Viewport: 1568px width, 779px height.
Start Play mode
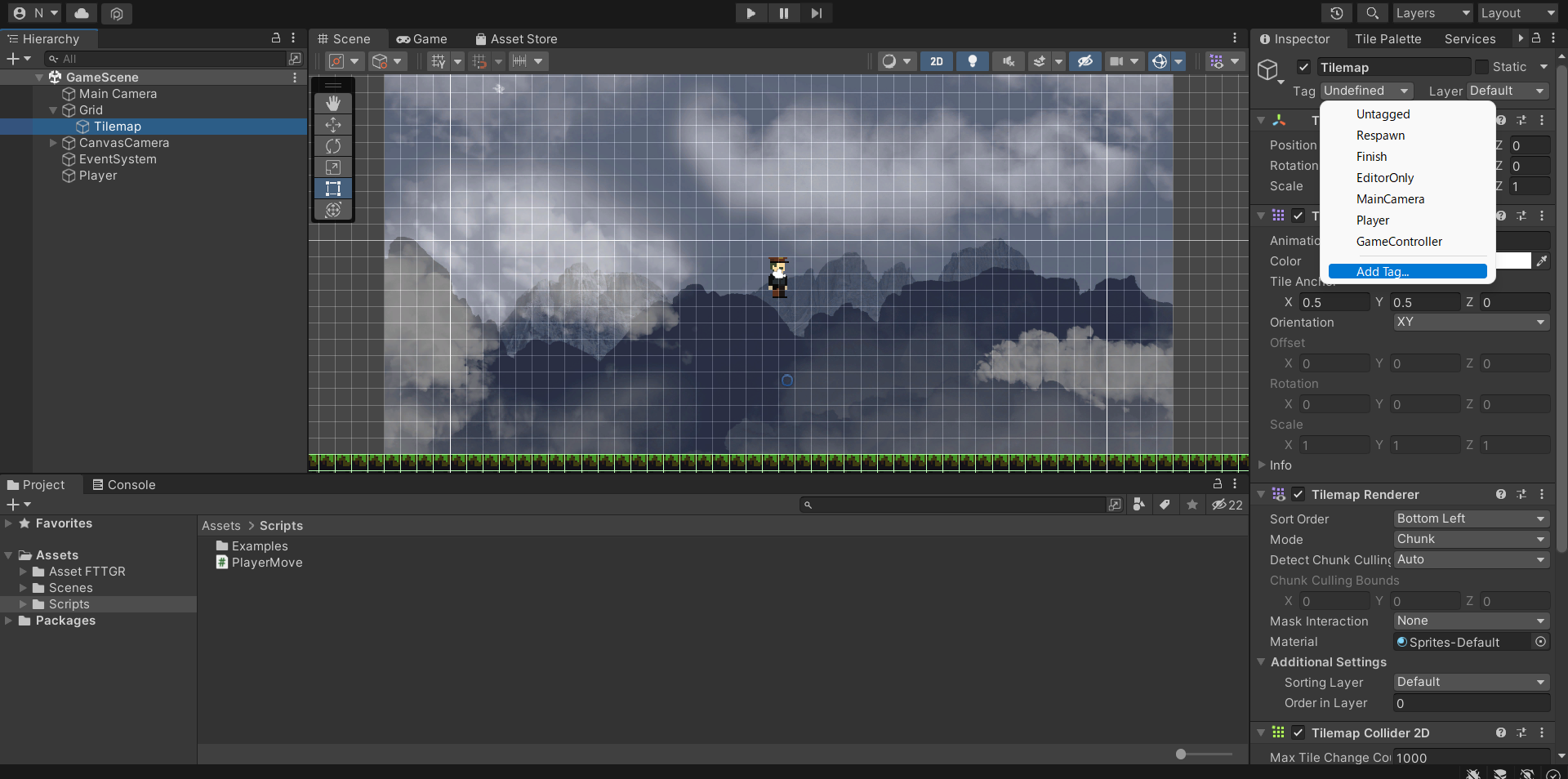tap(751, 13)
